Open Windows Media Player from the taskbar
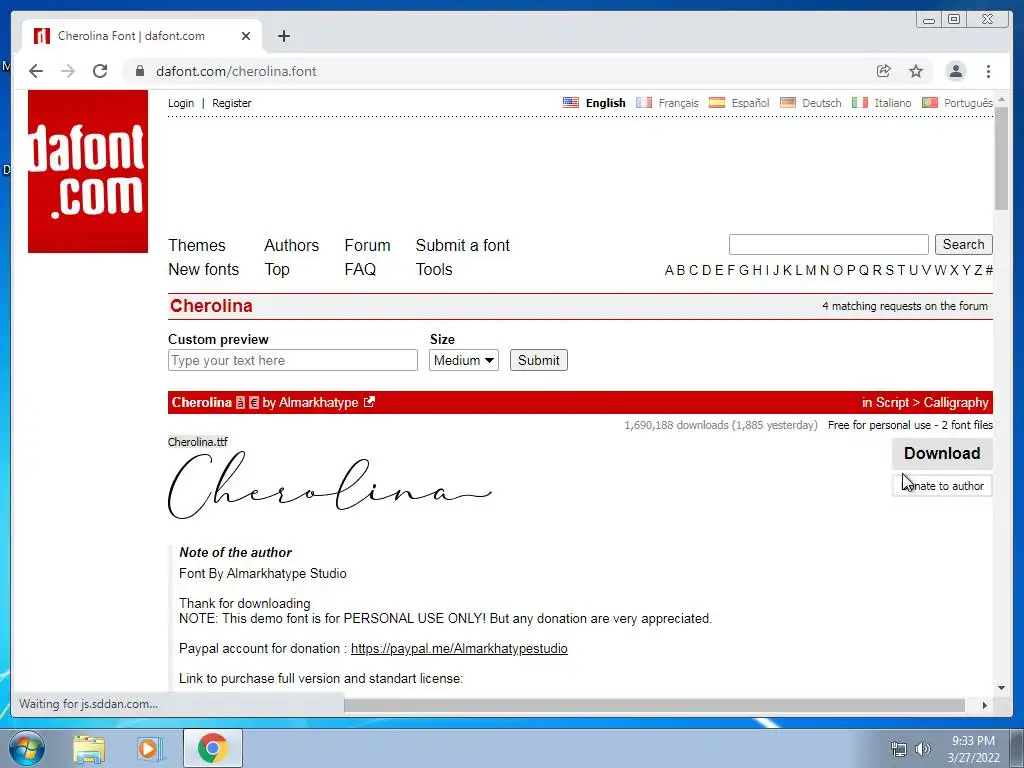Screen dimensions: 1024x768 click(x=149, y=748)
